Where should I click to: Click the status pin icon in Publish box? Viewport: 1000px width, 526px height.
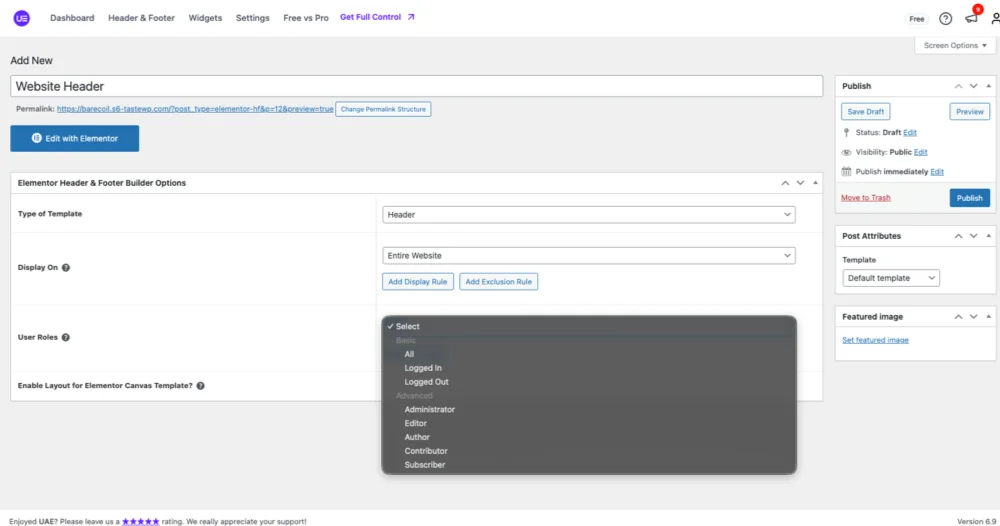click(846, 133)
